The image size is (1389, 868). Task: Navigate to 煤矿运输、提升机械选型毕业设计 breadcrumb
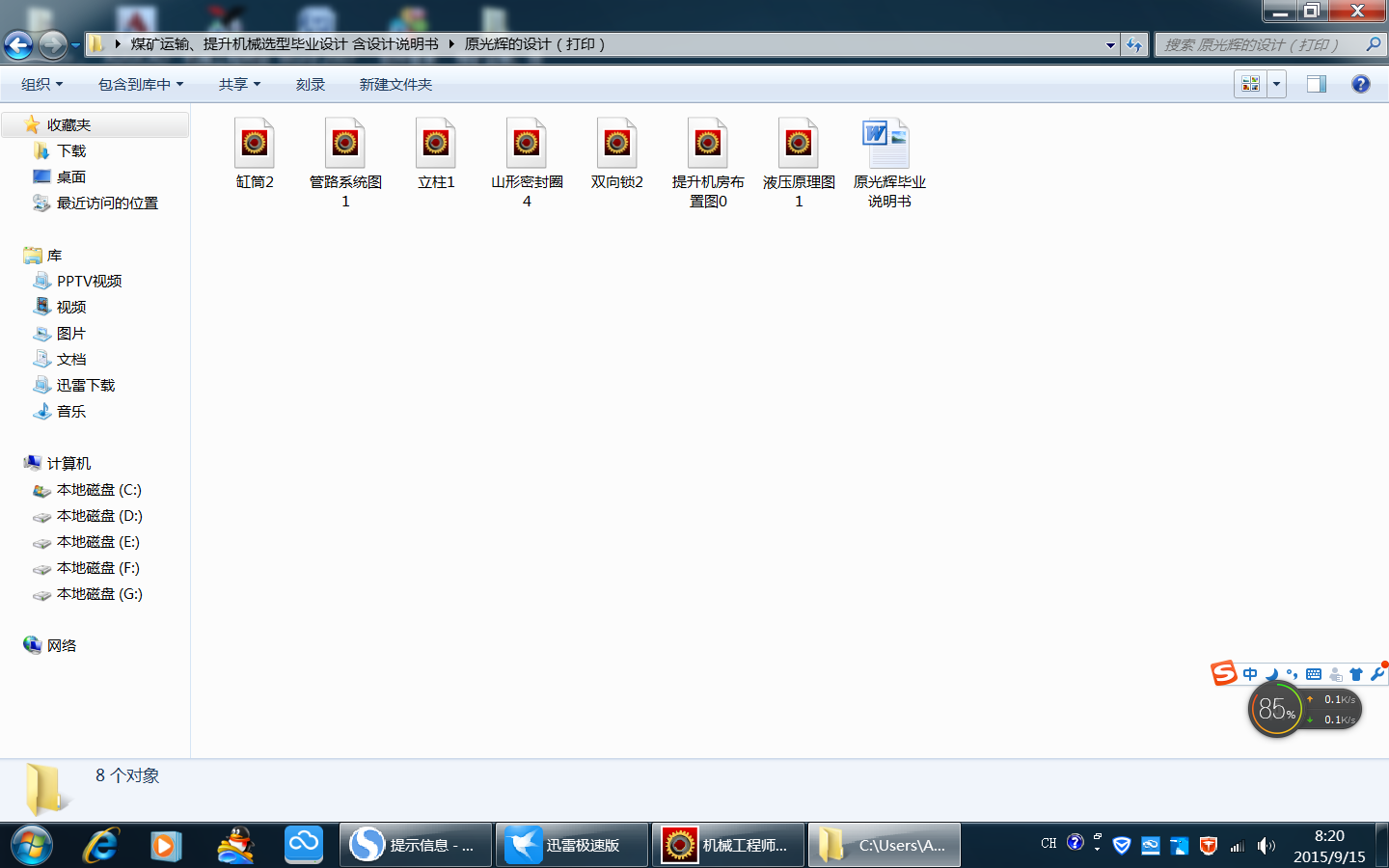coord(285,44)
